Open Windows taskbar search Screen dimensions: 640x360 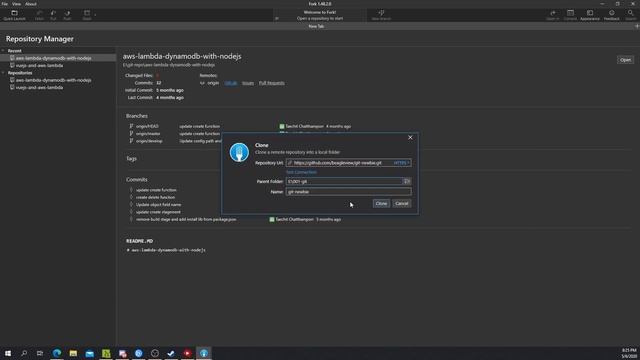pyautogui.click(x=24, y=353)
